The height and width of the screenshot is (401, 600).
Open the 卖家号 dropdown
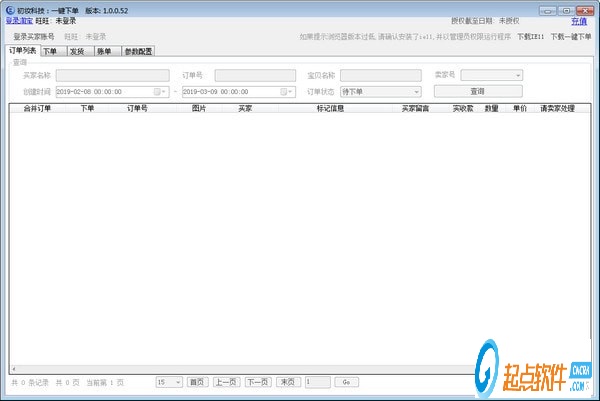[x=492, y=75]
